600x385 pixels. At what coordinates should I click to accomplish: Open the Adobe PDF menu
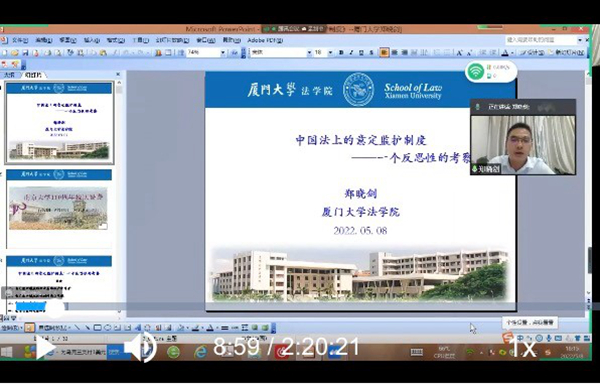point(265,40)
